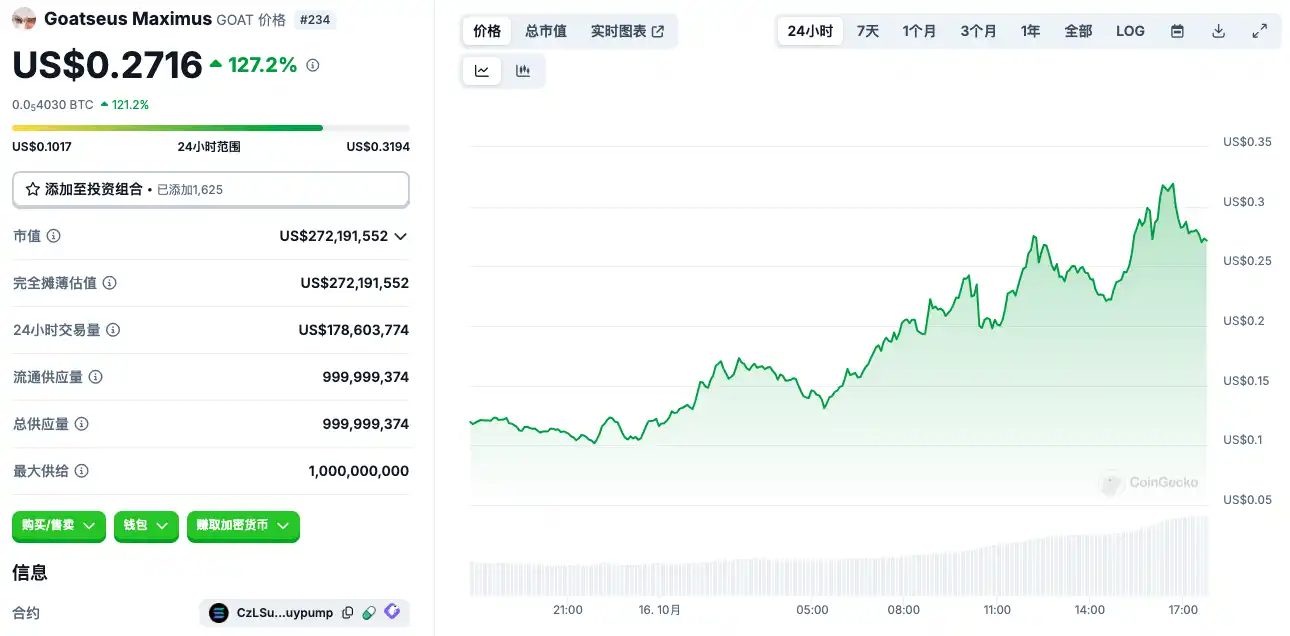Copy the CzLSu...uypump contract address
The height and width of the screenshot is (636, 1290).
[347, 613]
